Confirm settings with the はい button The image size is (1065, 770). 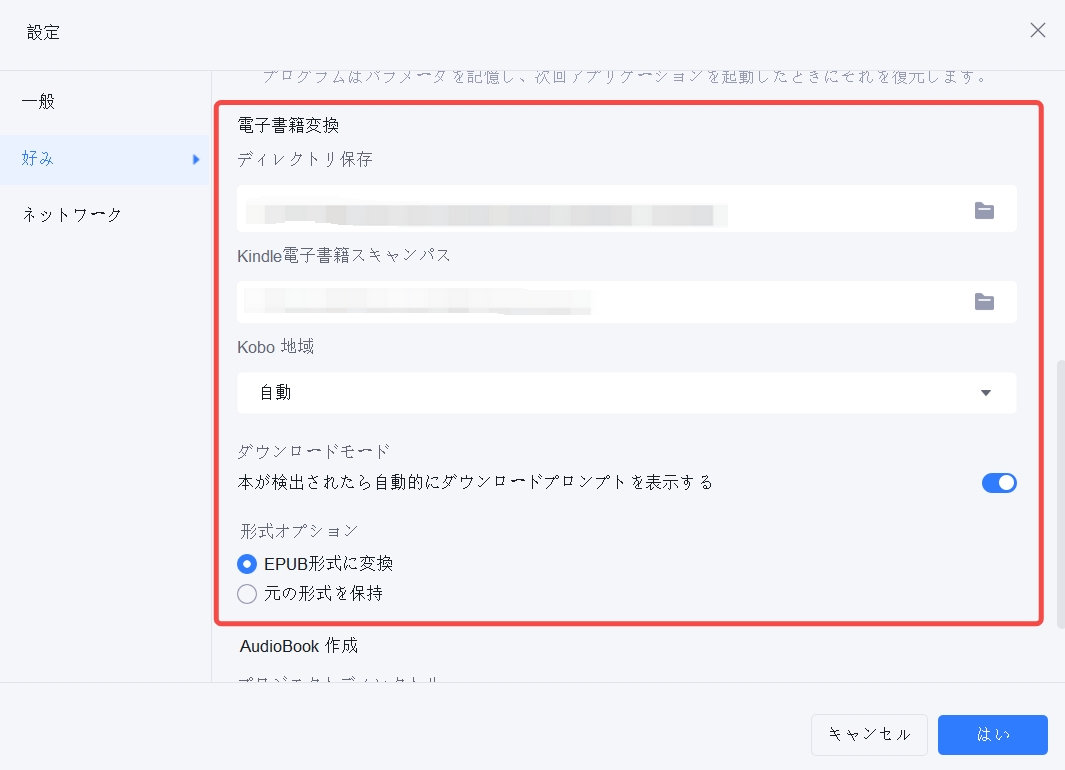(992, 734)
